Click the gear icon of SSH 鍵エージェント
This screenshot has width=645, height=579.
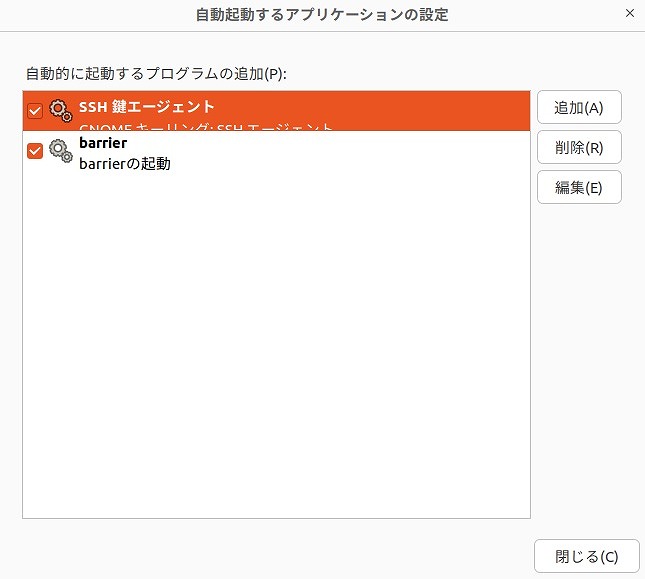61,111
